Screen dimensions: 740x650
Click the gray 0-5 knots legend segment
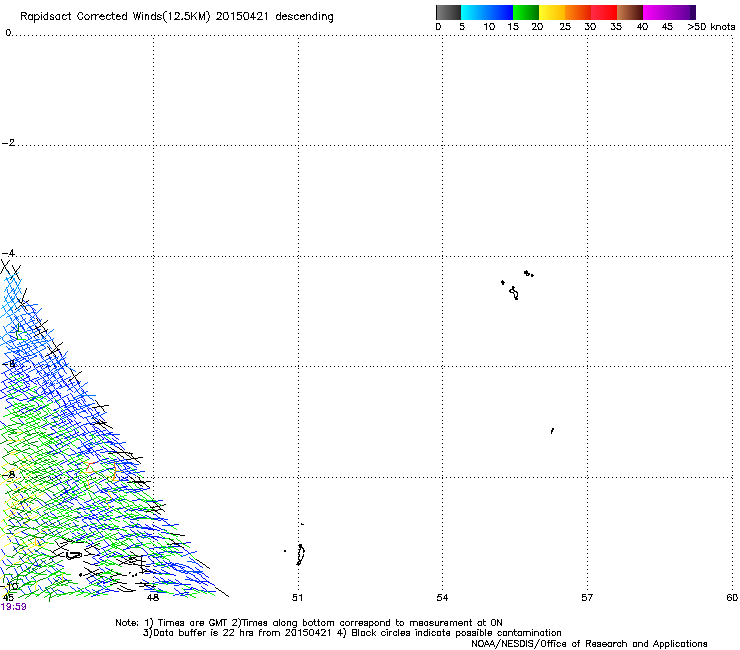pos(448,12)
